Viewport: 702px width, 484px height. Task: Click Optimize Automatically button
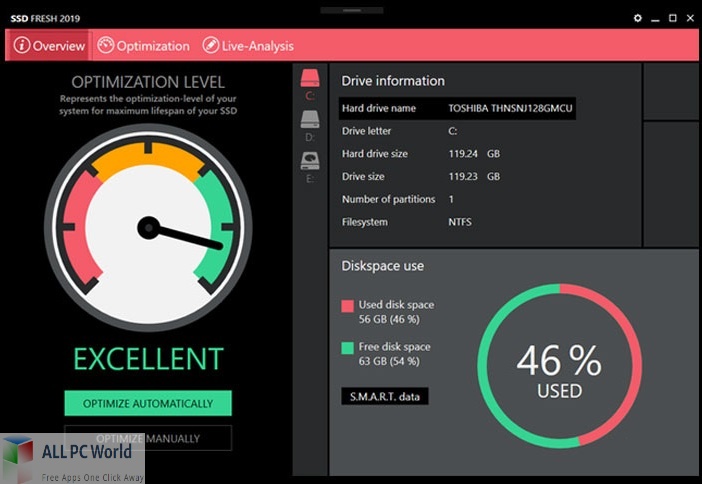click(x=148, y=403)
